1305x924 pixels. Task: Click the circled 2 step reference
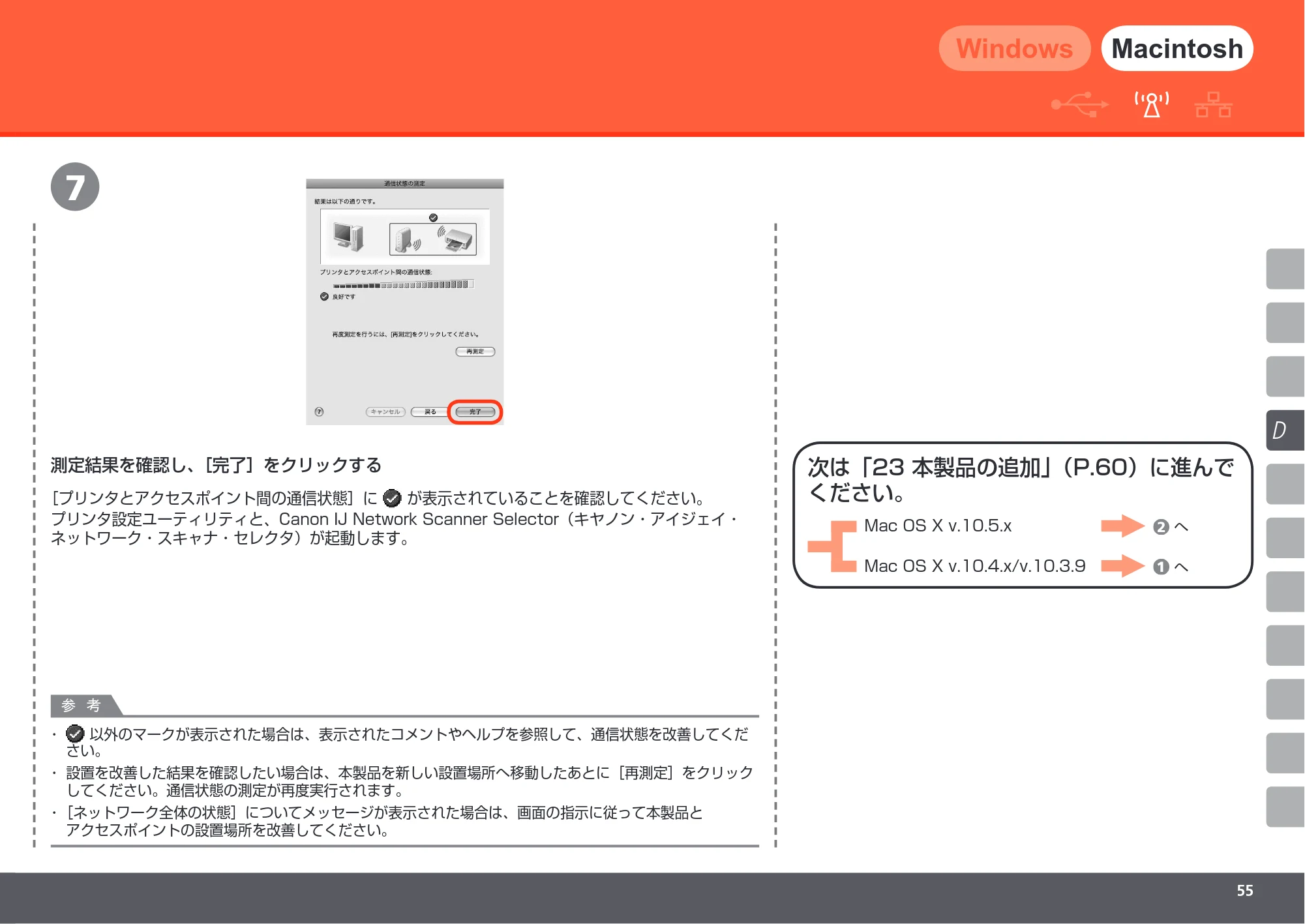pos(1160,527)
